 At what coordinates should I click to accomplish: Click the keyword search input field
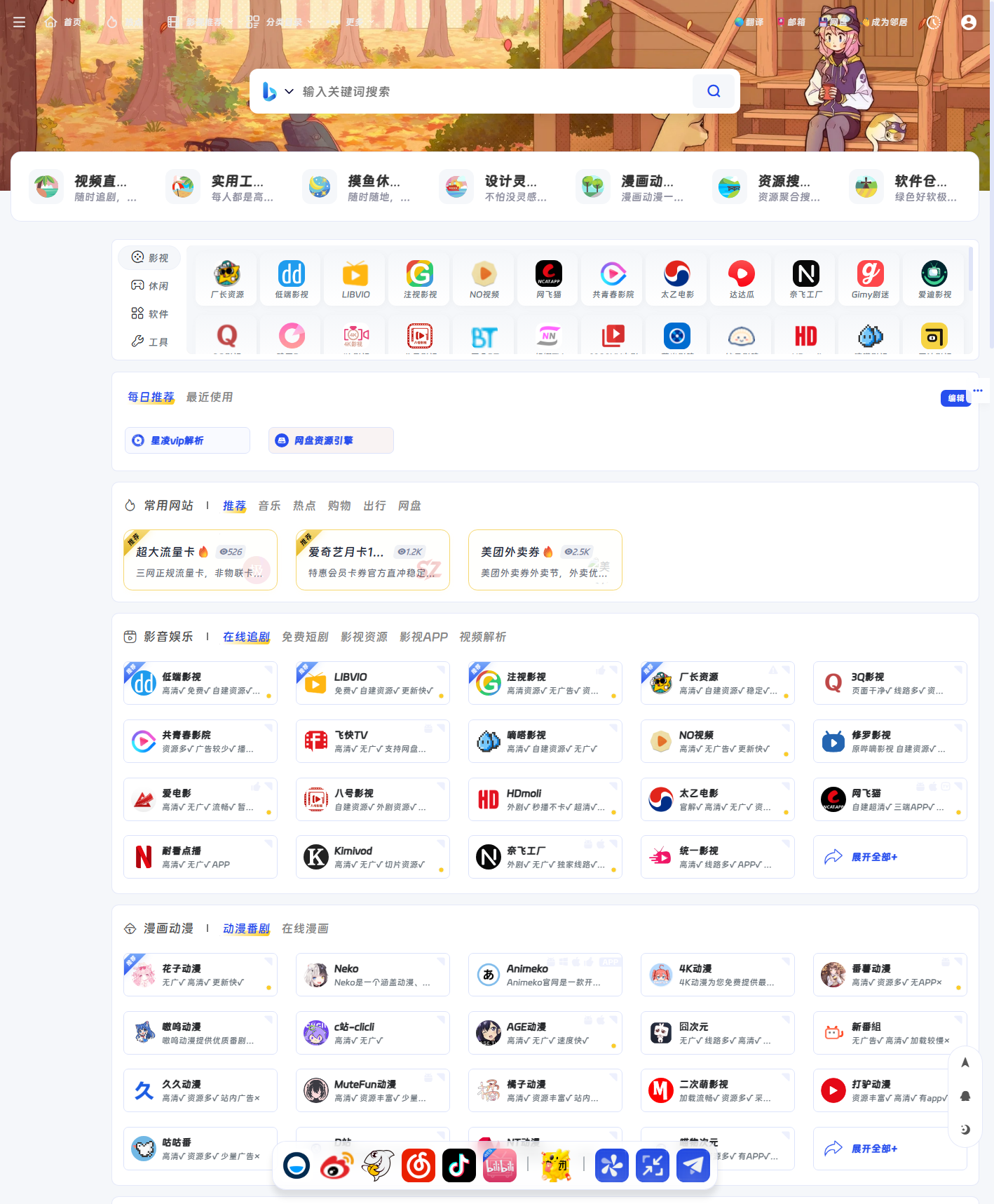tap(494, 91)
